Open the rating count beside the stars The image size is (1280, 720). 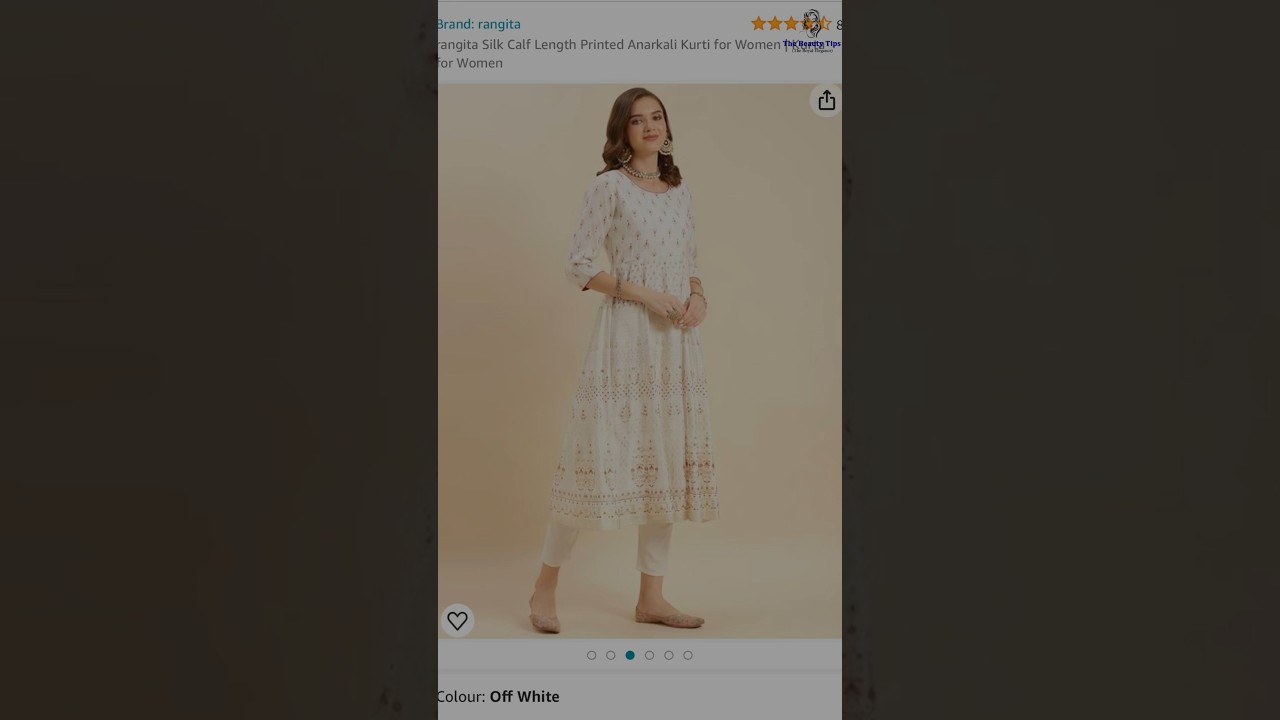pos(839,24)
